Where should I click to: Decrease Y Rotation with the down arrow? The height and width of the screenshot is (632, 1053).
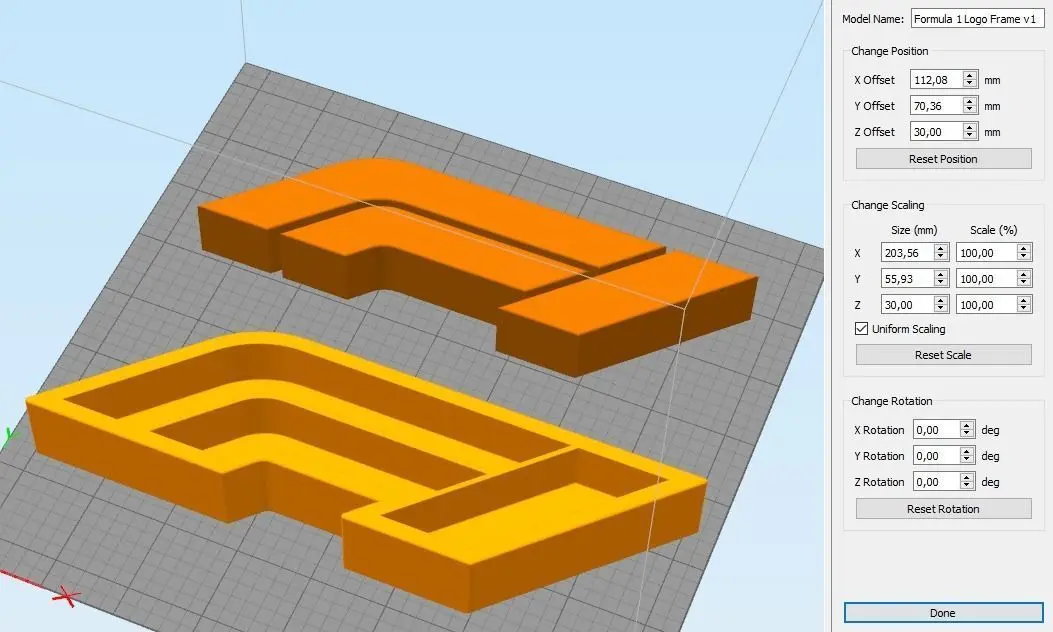(x=967, y=460)
